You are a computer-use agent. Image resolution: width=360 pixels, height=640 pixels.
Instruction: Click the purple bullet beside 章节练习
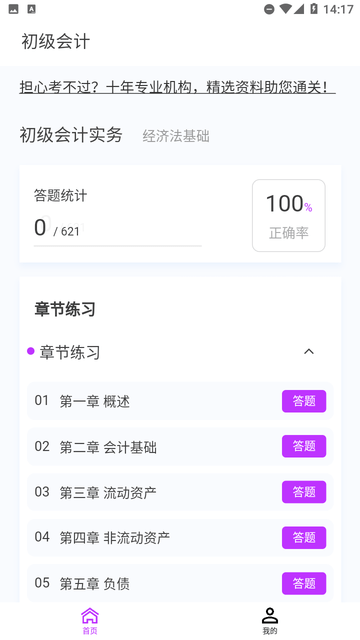(31, 351)
